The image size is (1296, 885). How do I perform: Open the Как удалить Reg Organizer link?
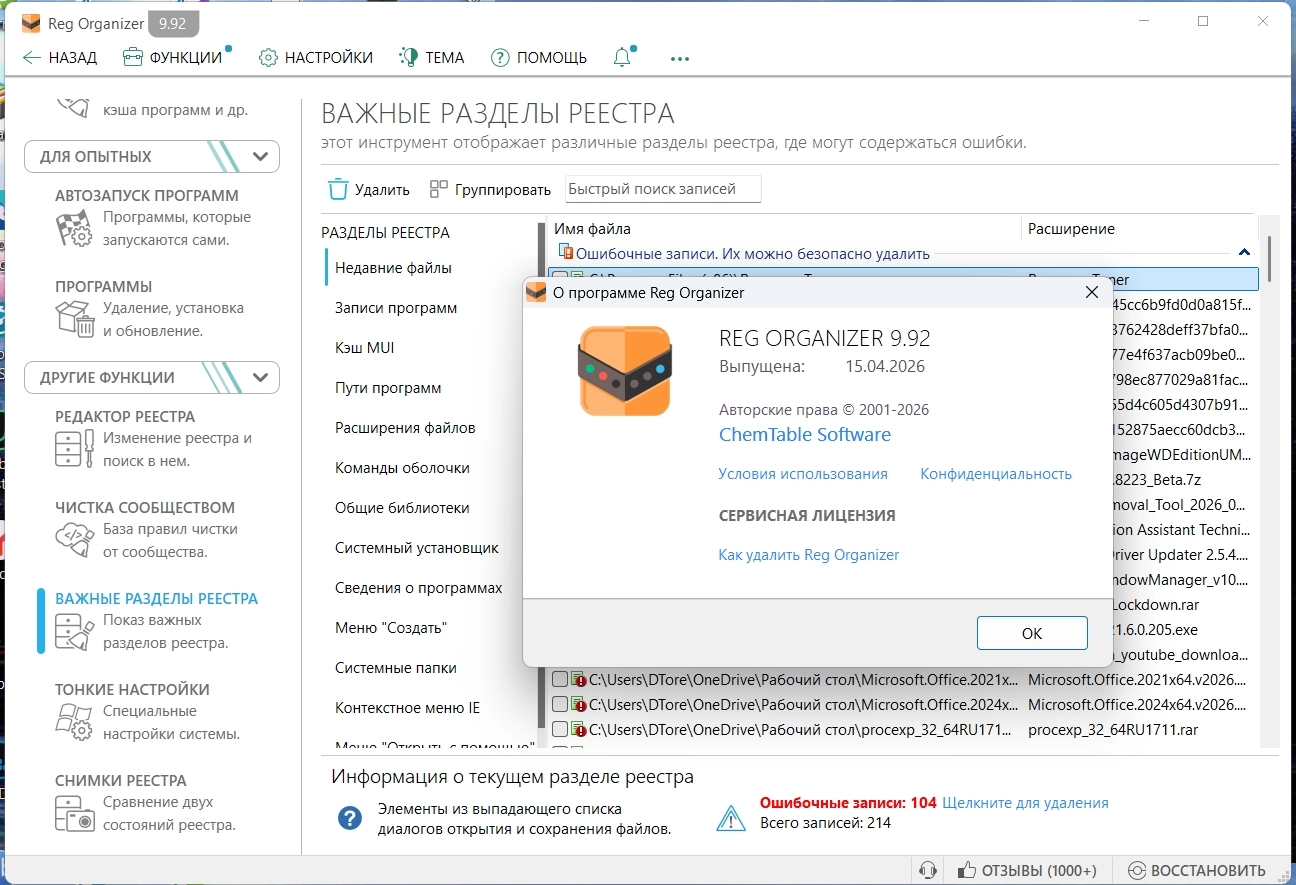[x=809, y=555]
